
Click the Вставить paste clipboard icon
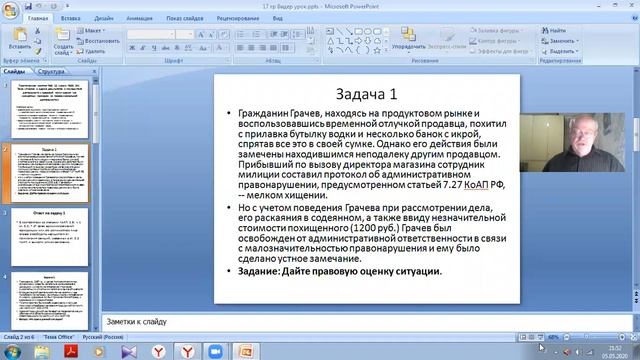click(20, 35)
